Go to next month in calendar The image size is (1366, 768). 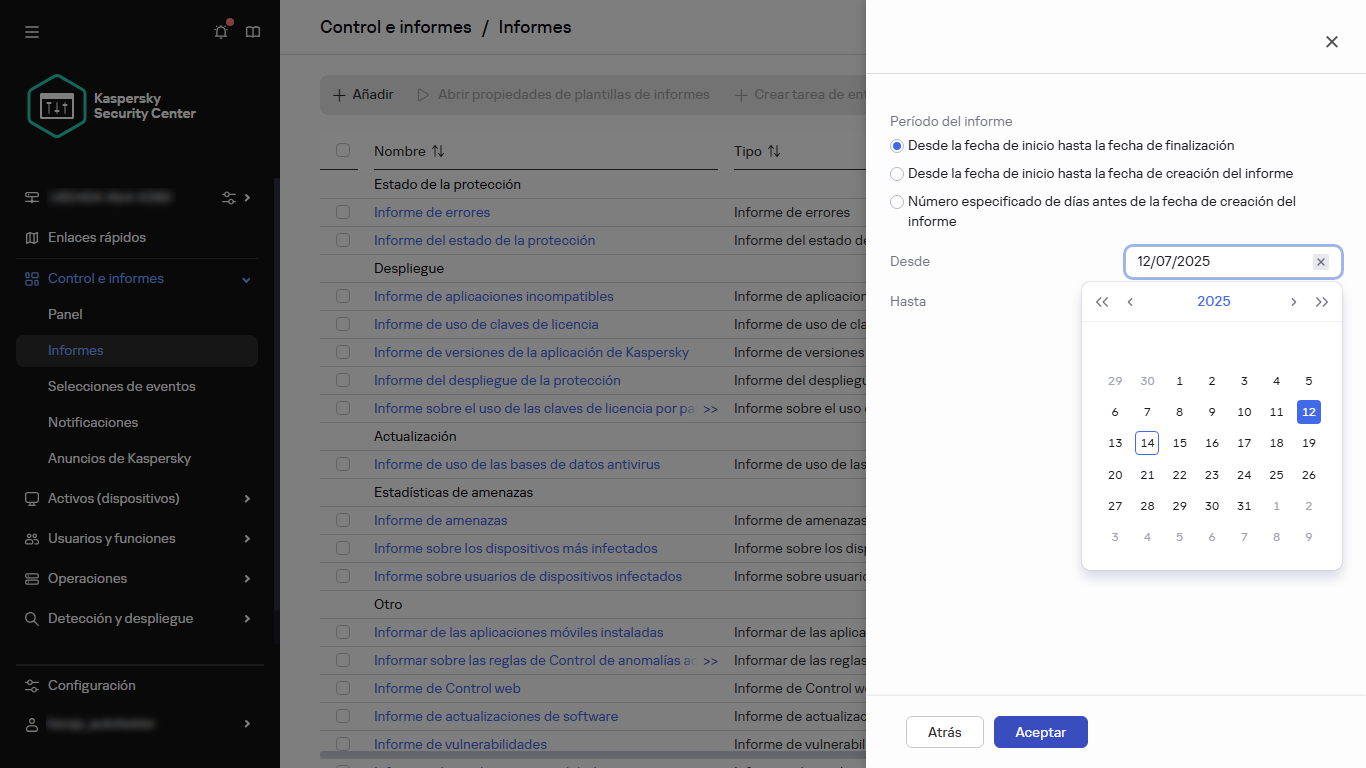click(x=1293, y=302)
